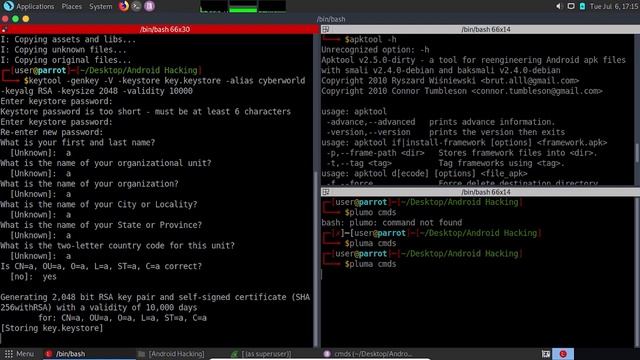This screenshot has height=360, width=640.
Task: Click 'I: Copying assets and libs...' line
Action: click(x=68, y=40)
